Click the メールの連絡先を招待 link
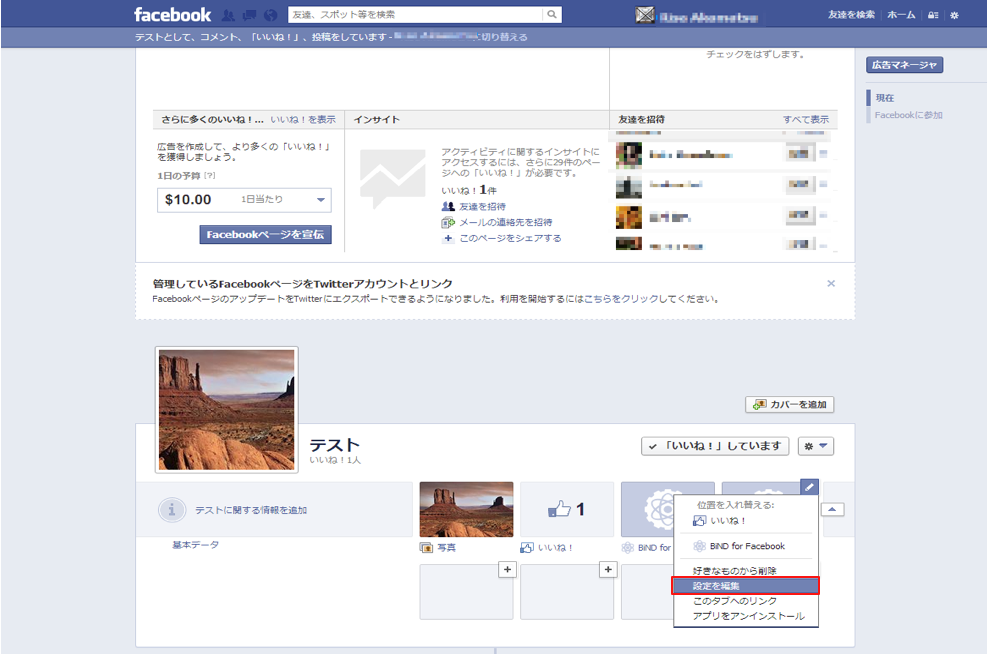 point(505,222)
